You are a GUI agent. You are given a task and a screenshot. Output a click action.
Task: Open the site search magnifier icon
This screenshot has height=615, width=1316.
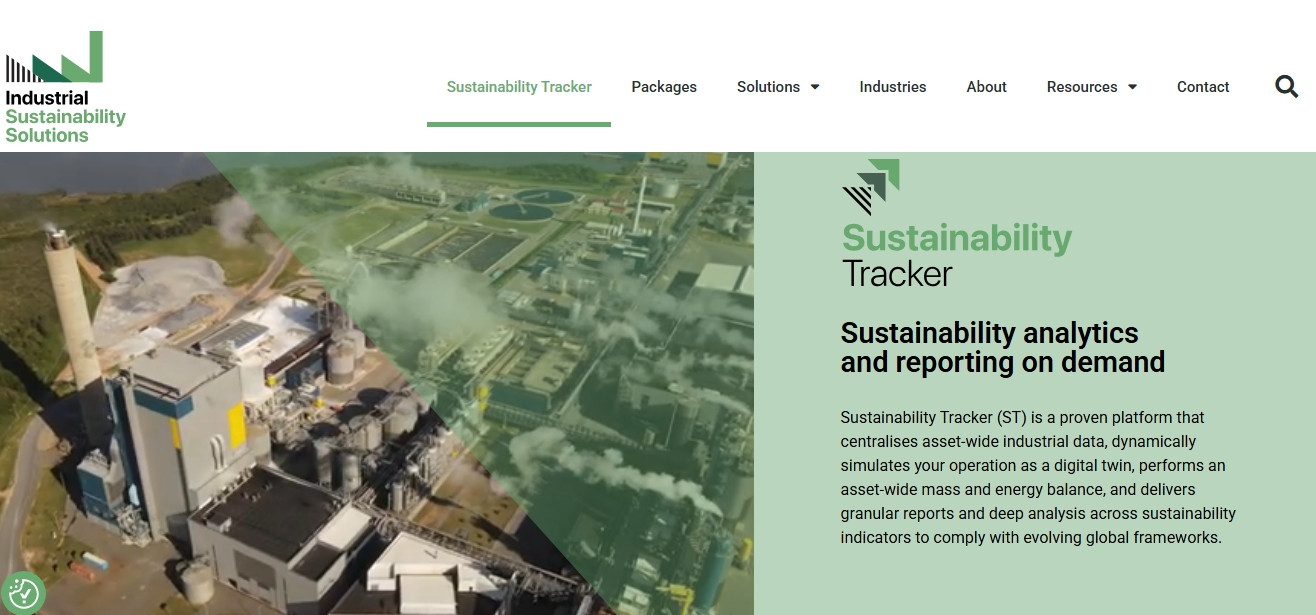(x=1286, y=87)
